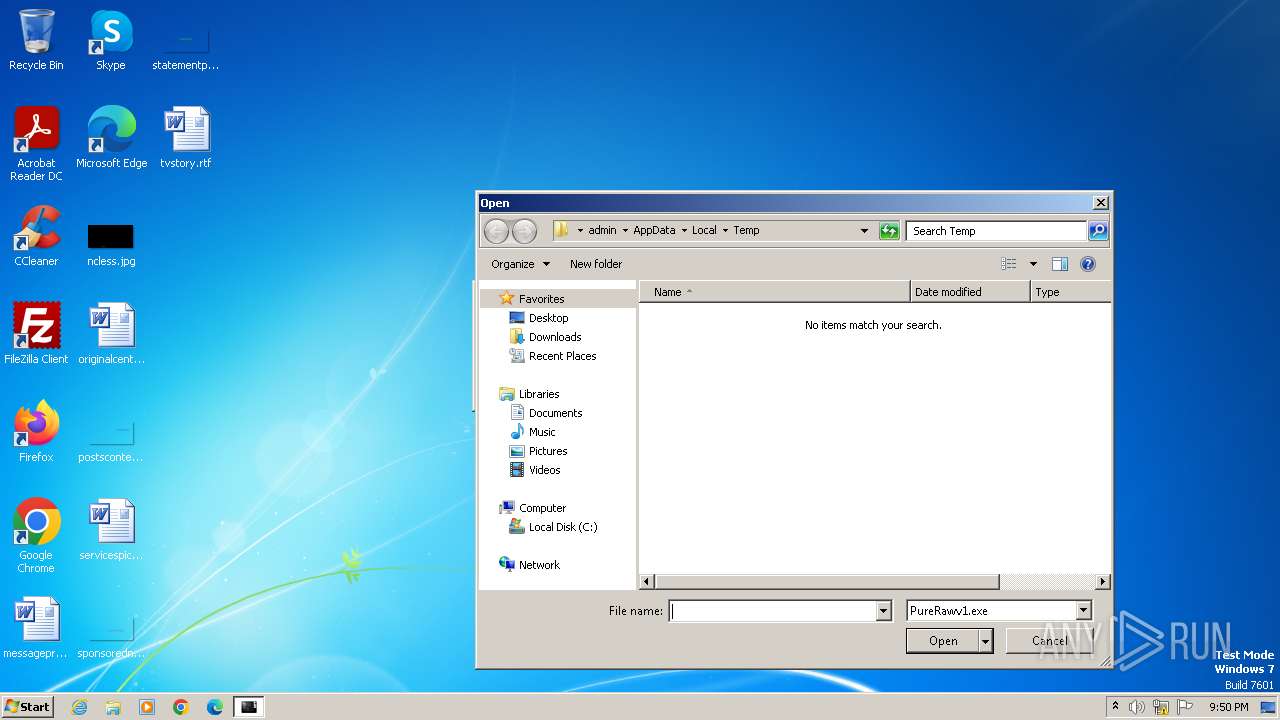Expand the AppData breadcrumb arrow
This screenshot has height=720, width=1280.
(x=684, y=231)
